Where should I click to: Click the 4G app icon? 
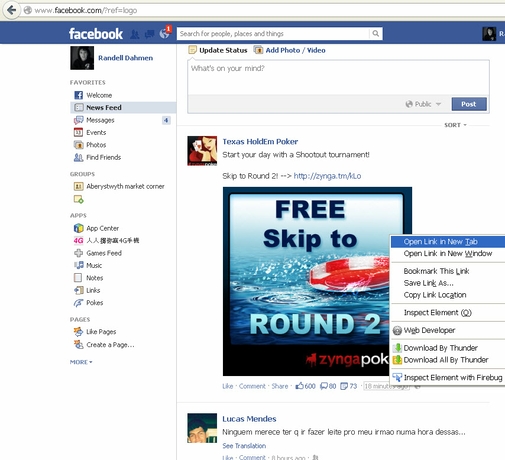78,240
